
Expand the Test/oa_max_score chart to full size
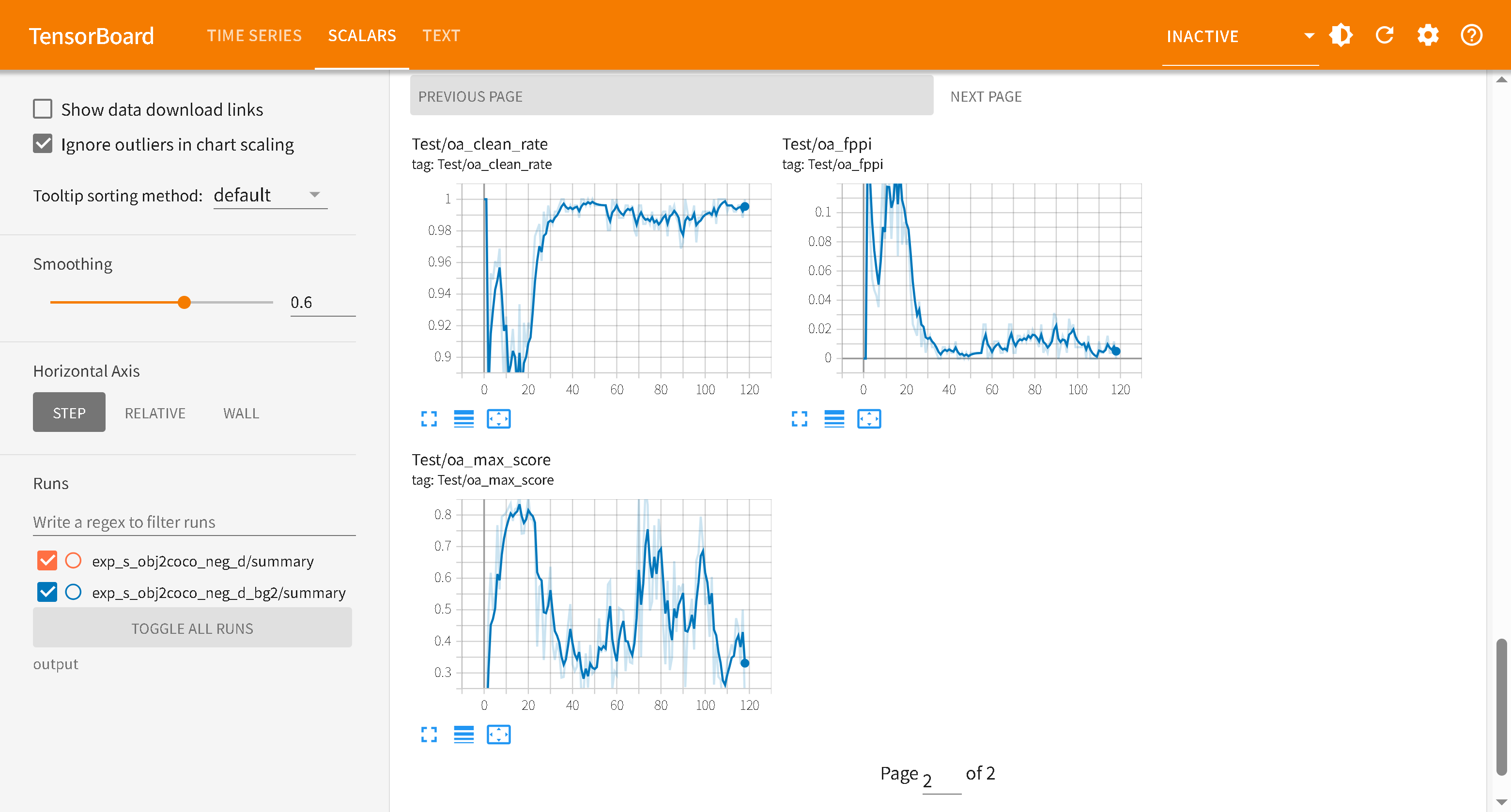429,734
